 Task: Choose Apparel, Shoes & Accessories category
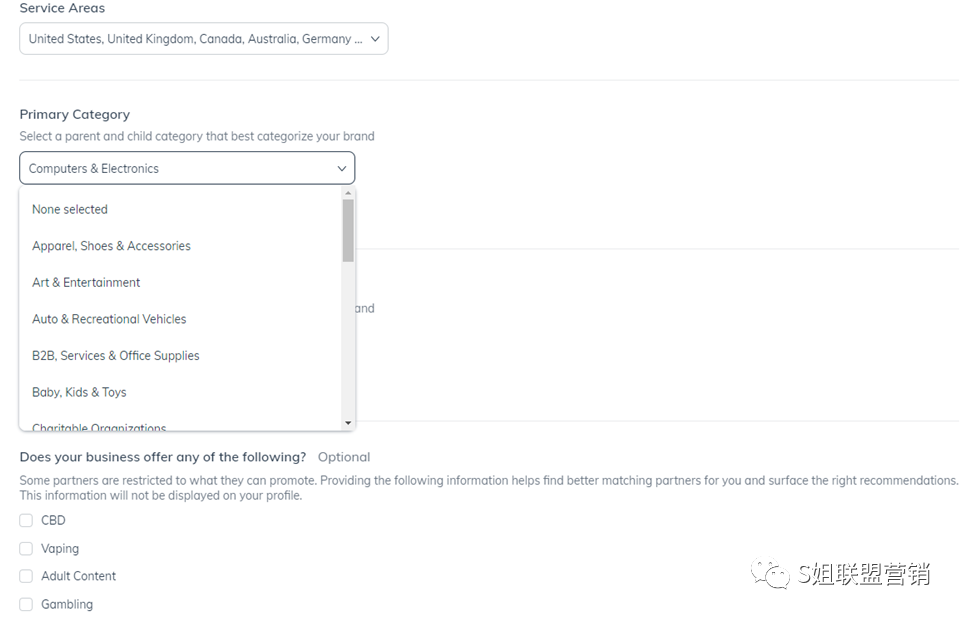pos(111,246)
